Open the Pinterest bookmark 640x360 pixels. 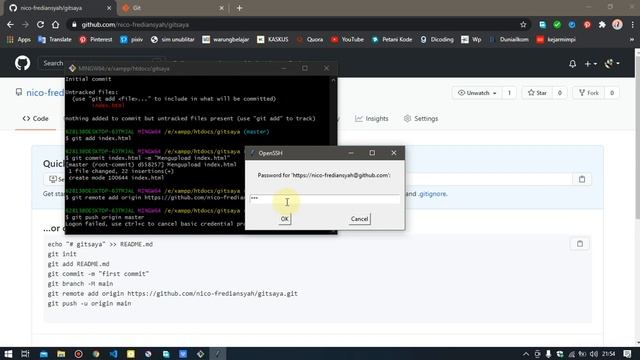click(x=96, y=40)
